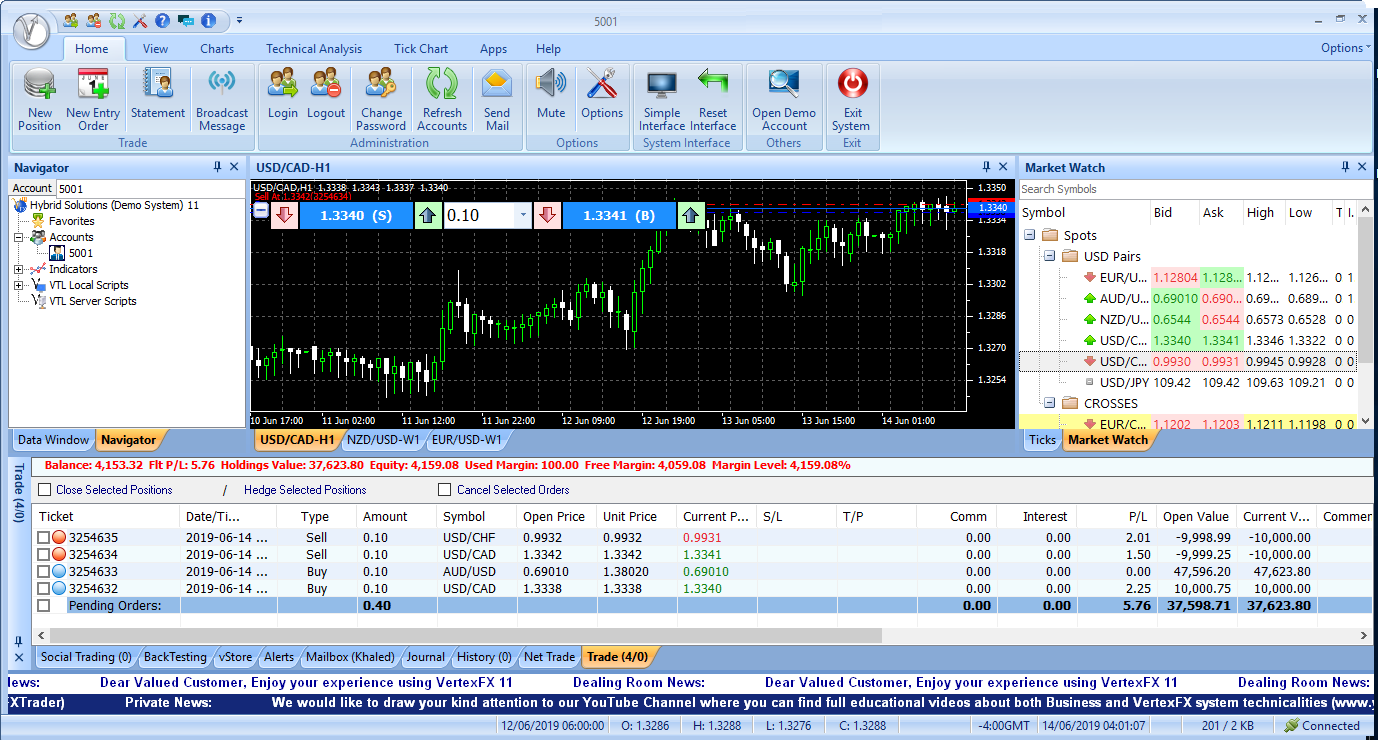1378x740 pixels.
Task: Switch to the View ribbon tab
Action: tap(155, 48)
